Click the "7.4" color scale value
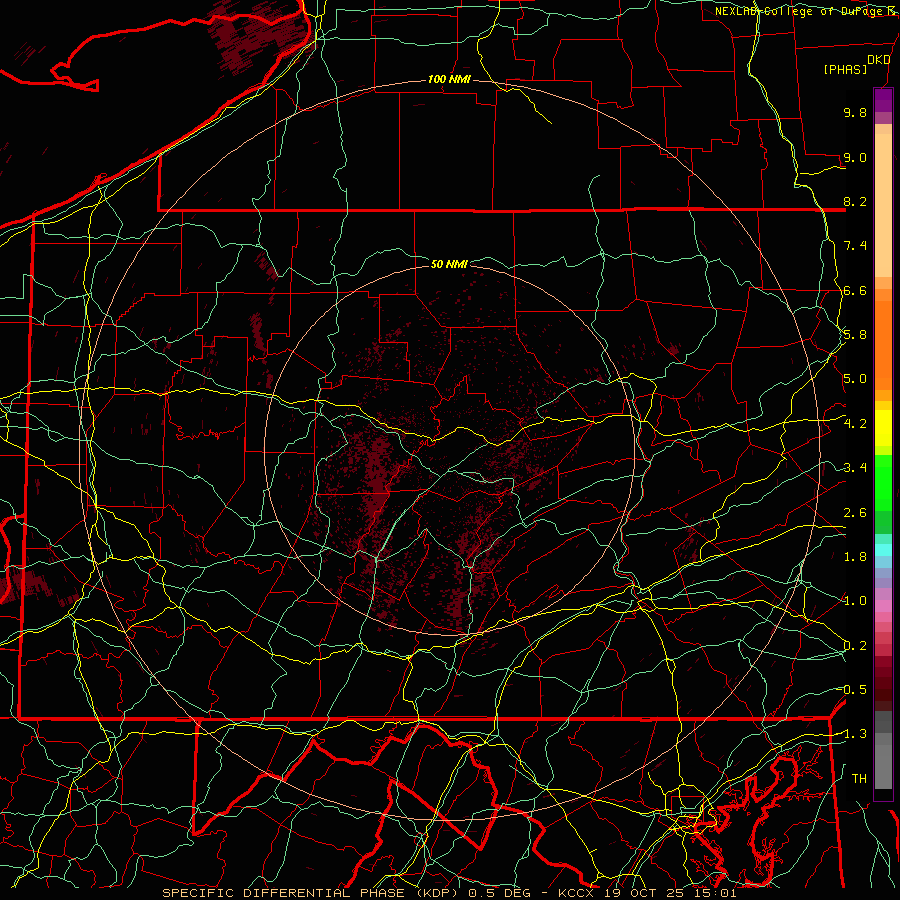900x900 pixels. 855,246
